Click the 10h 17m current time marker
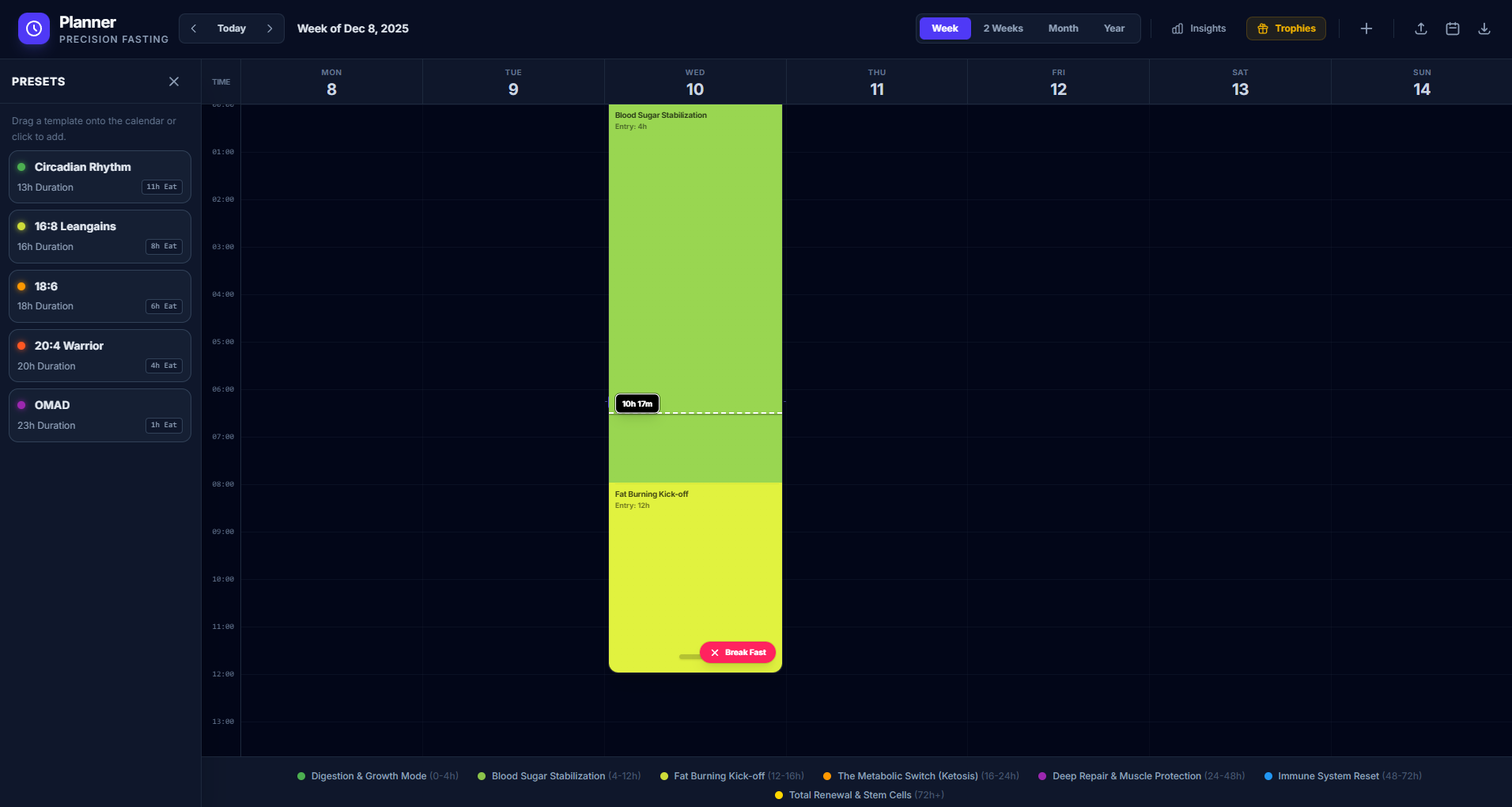 pyautogui.click(x=637, y=403)
